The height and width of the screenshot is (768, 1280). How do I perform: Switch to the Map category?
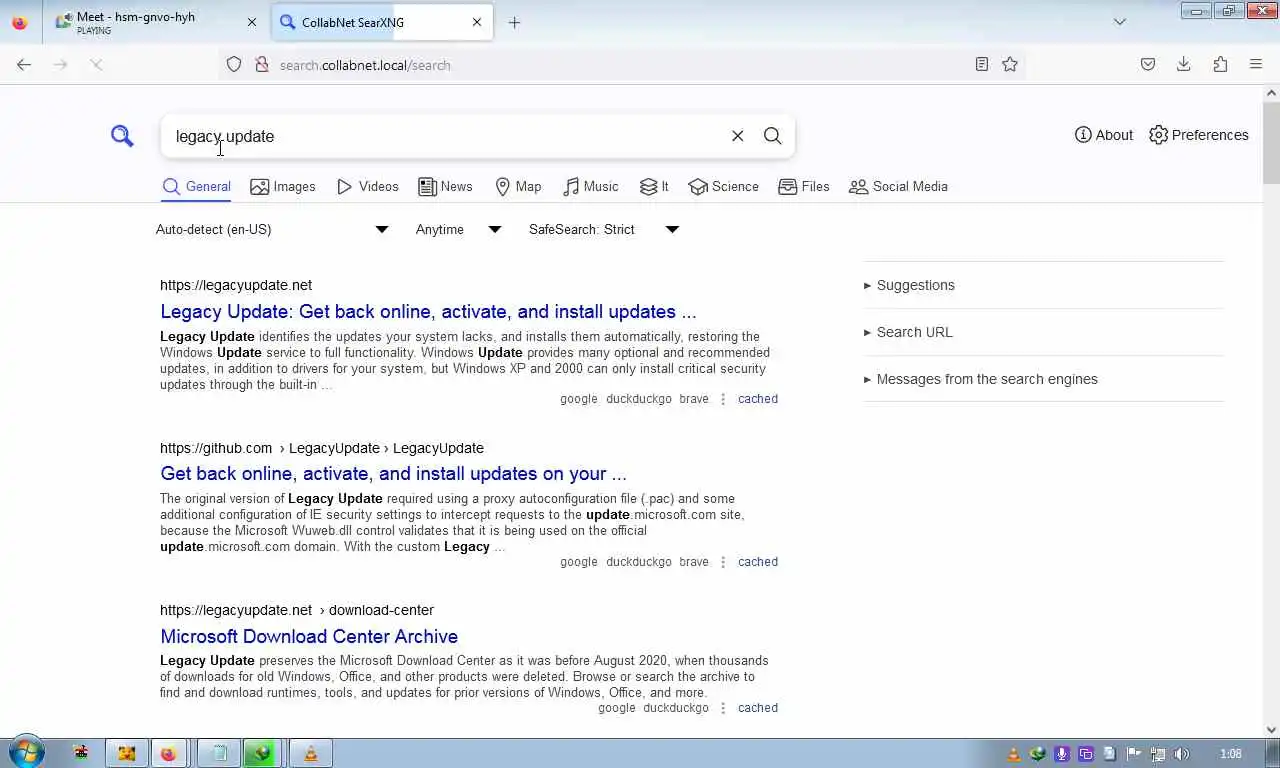518,187
